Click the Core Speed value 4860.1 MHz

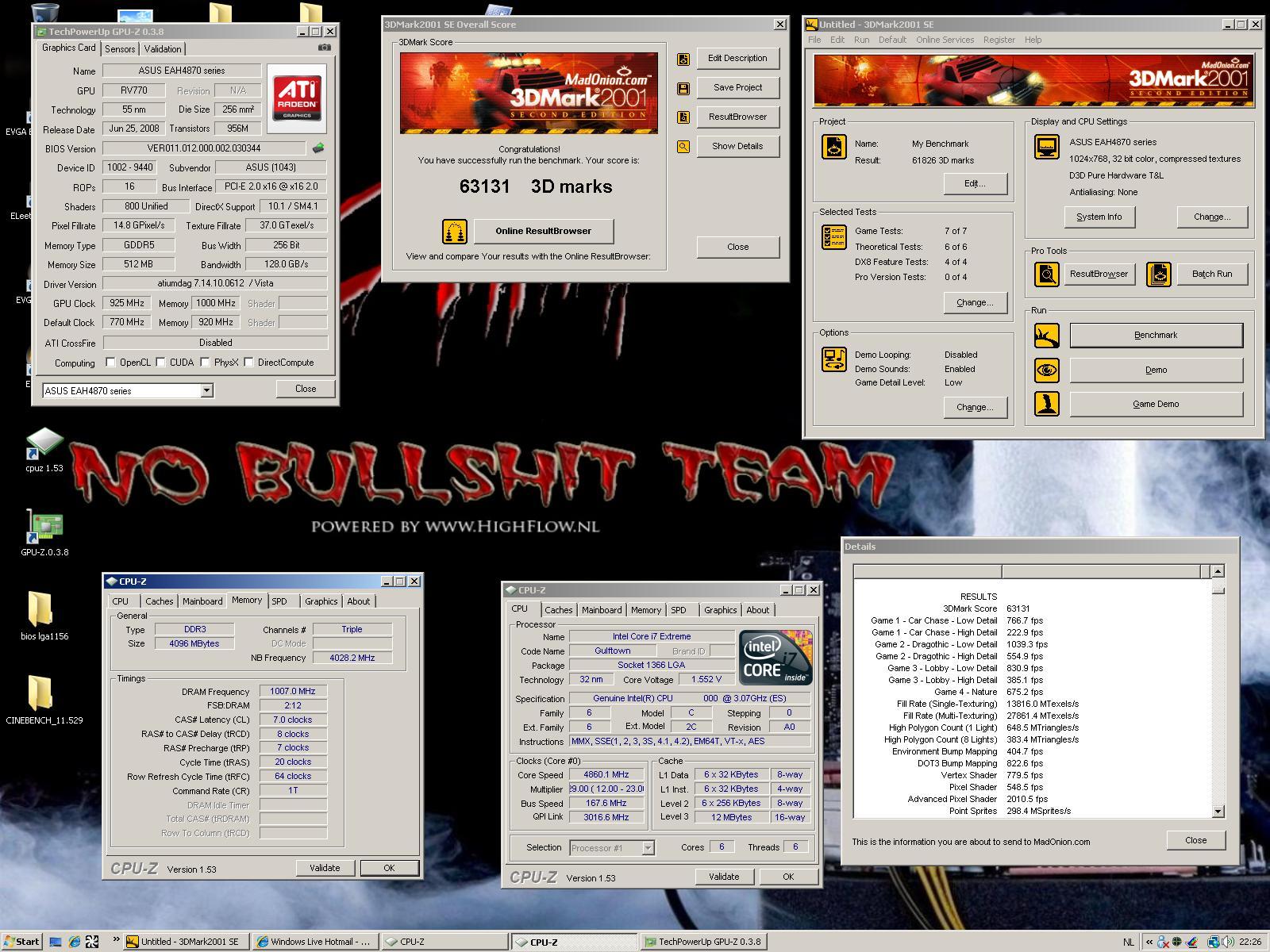pos(606,774)
